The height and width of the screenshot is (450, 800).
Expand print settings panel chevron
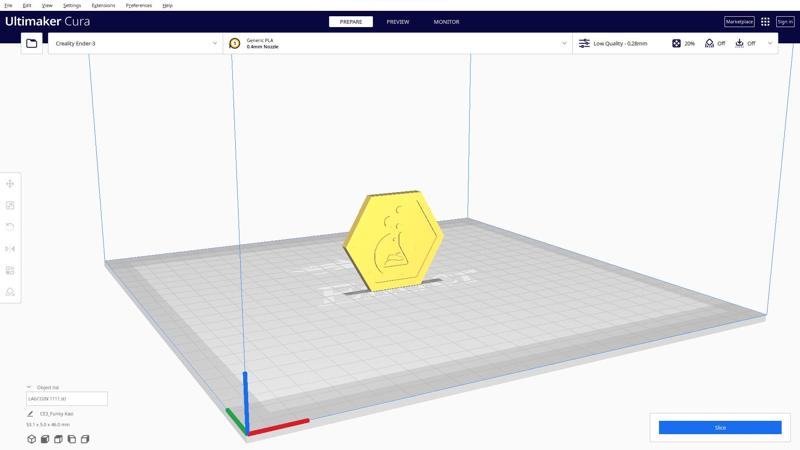point(770,43)
